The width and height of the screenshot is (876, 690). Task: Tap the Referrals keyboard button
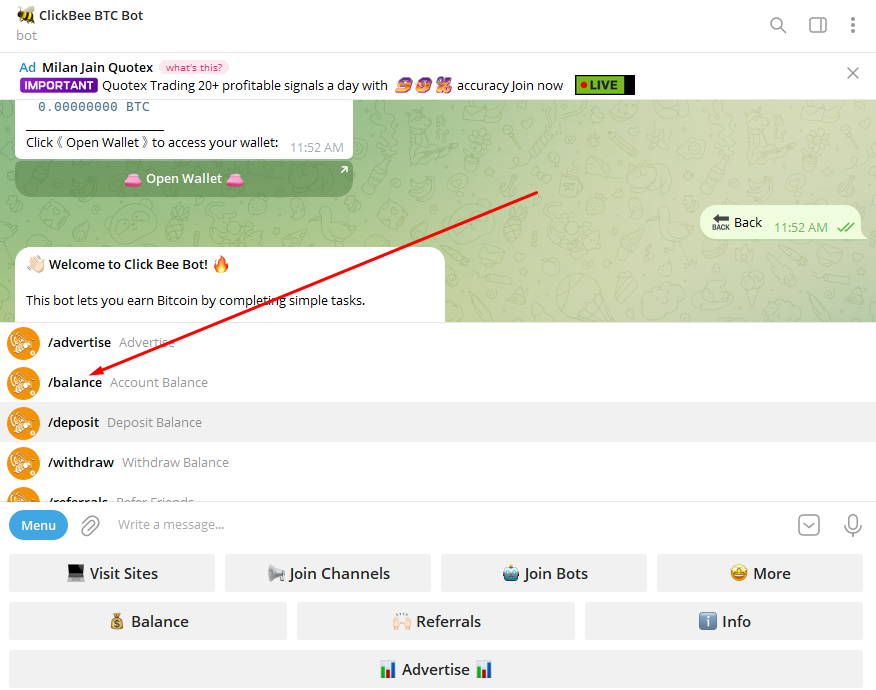coord(436,621)
